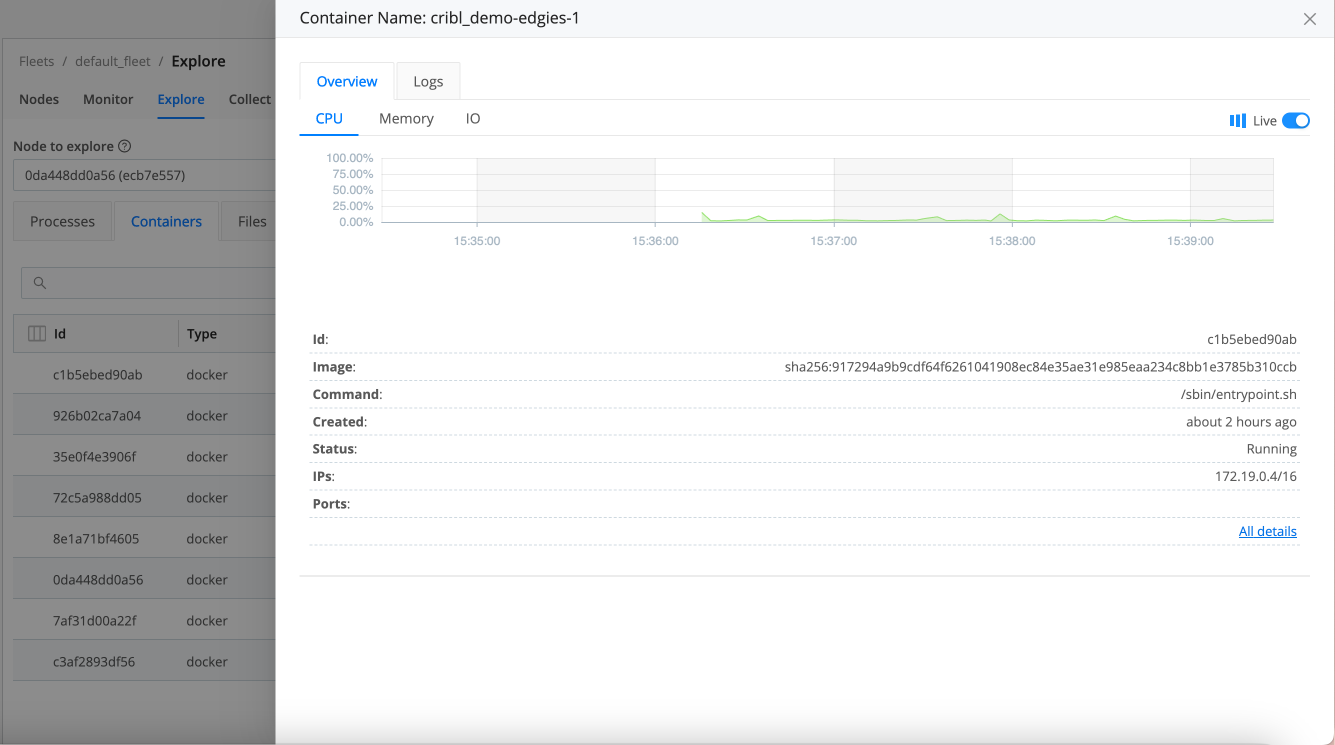Open the Nodes menu tab
The image size is (1335, 745).
(x=39, y=100)
